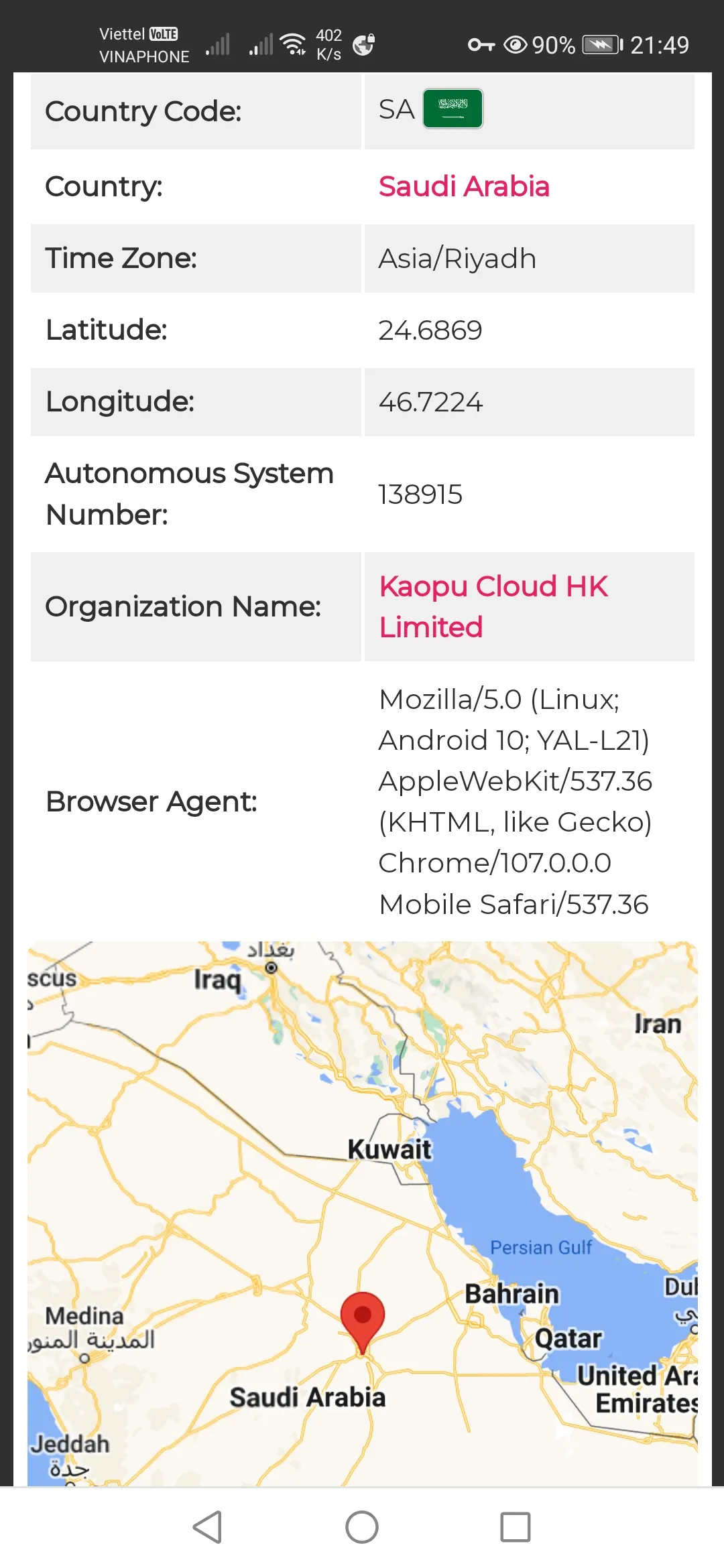Tap the clock showing 21:49
The image size is (724, 1568).
coord(660,45)
